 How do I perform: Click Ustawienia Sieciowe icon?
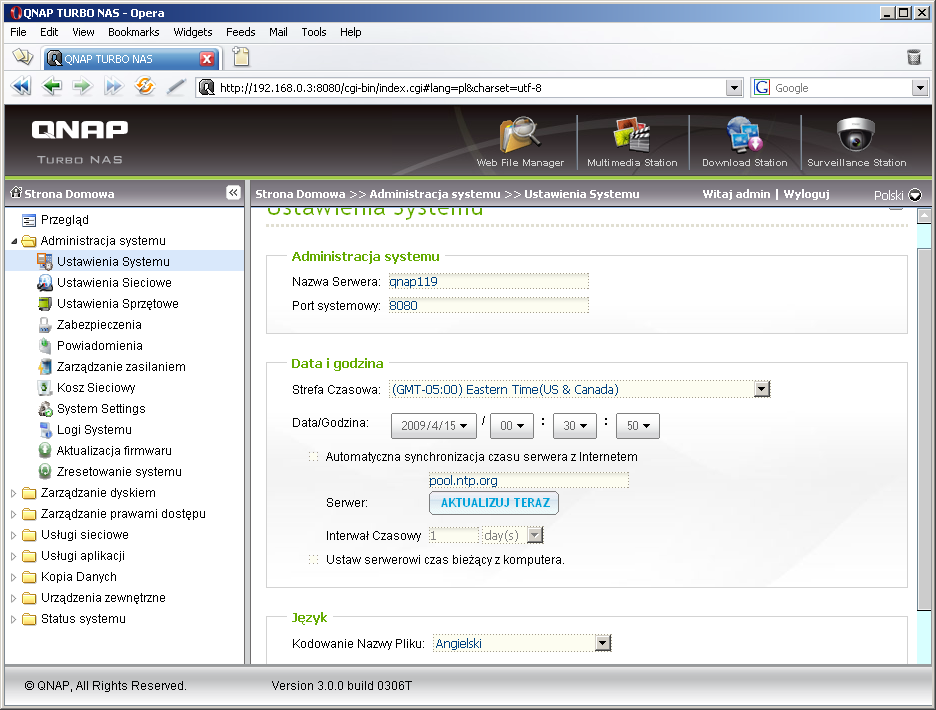(x=45, y=282)
